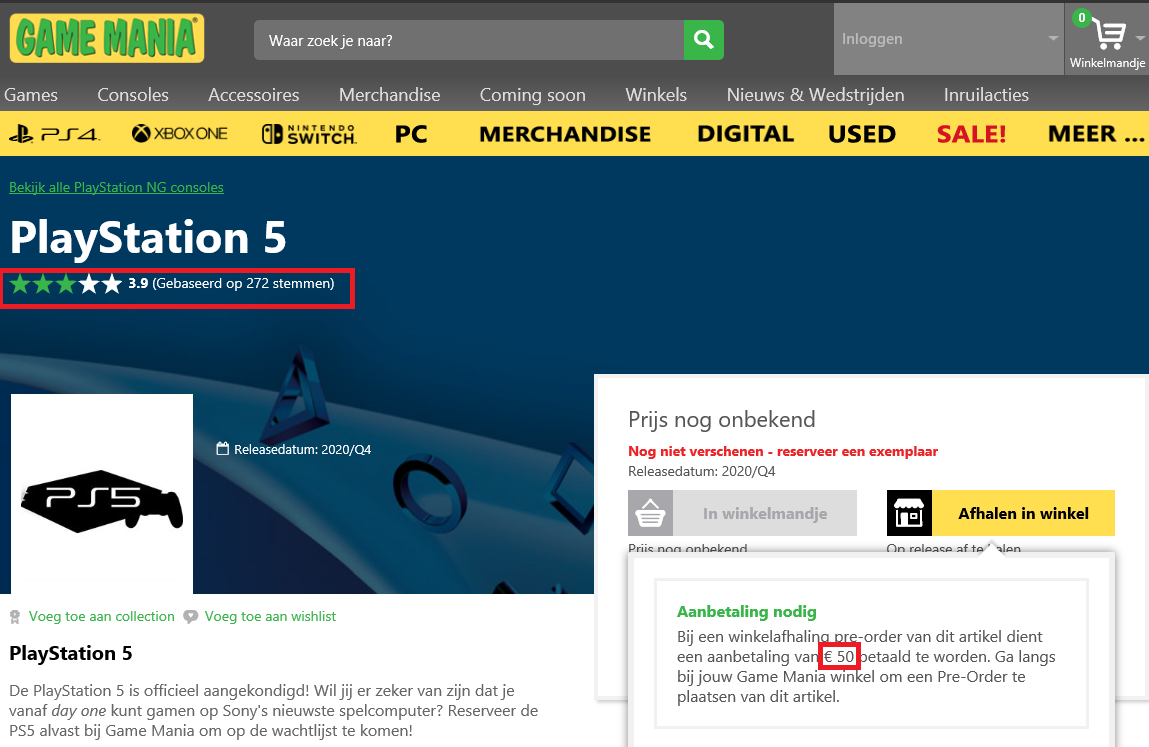Open the SALE! section
1149x747 pixels.
click(972, 134)
